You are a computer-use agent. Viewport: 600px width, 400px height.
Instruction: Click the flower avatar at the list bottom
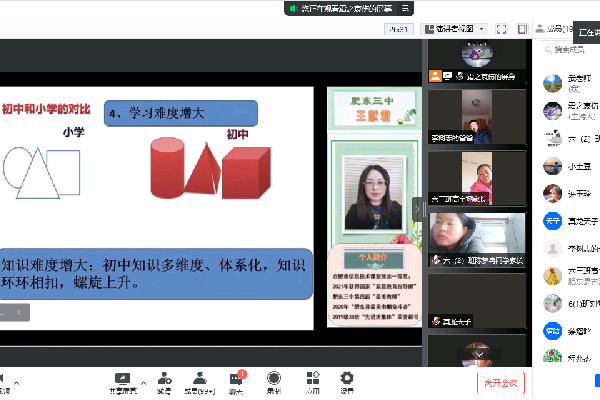(x=553, y=357)
